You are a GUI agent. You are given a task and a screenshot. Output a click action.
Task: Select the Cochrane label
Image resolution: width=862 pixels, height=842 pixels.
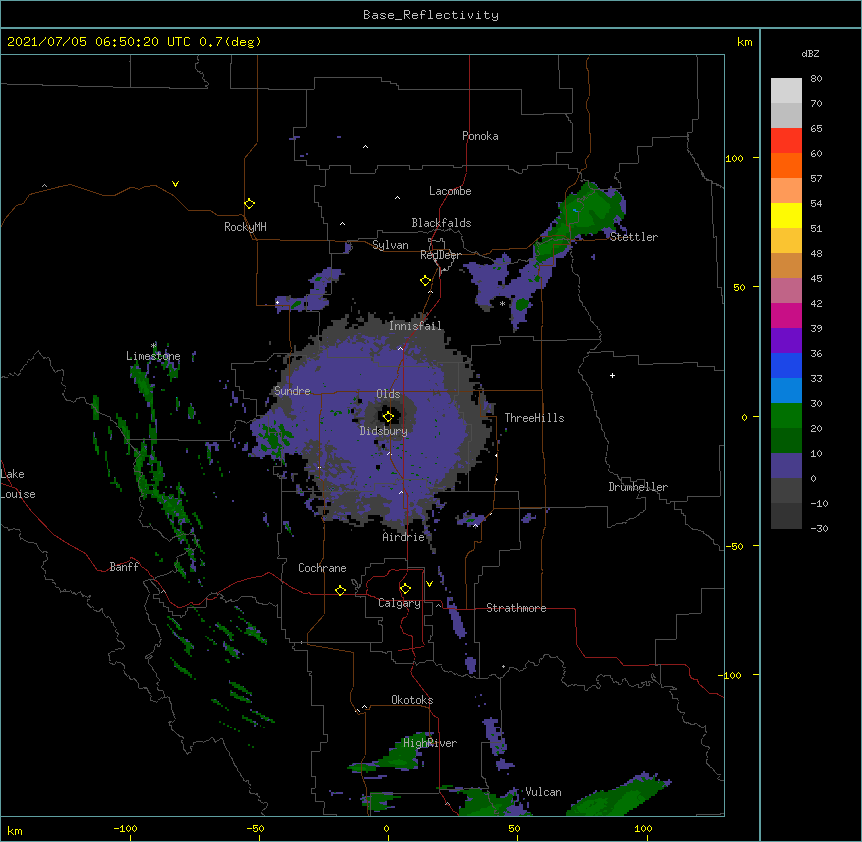(x=322, y=568)
